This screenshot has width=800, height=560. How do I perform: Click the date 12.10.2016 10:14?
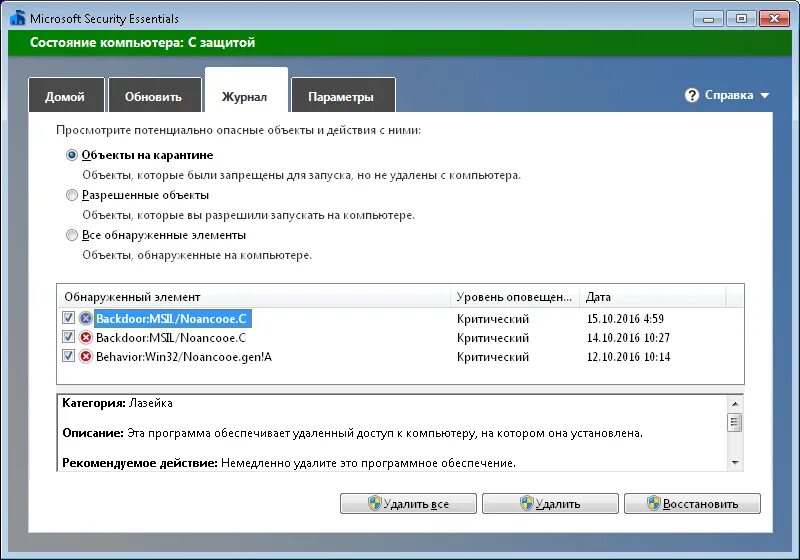coord(628,357)
